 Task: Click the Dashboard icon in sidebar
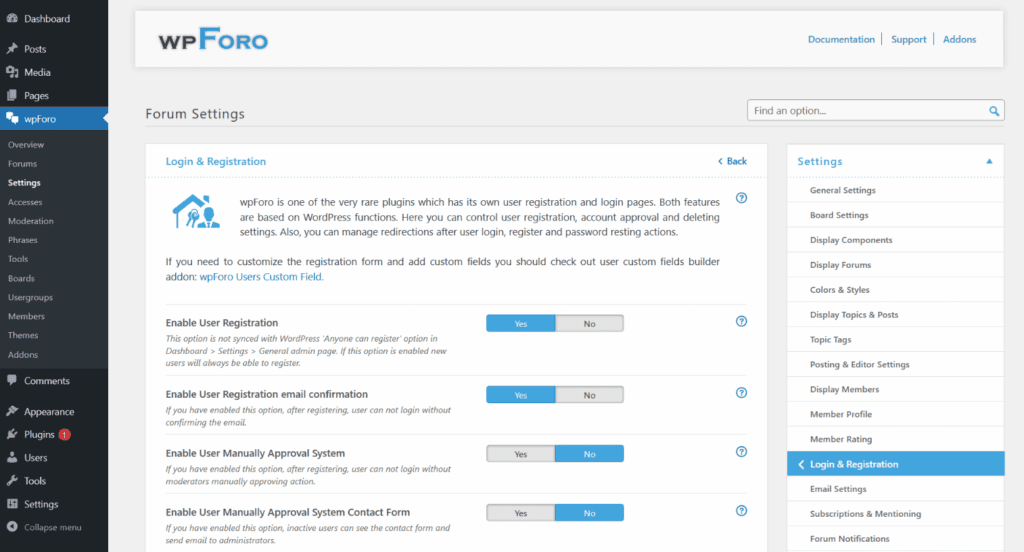[x=12, y=18]
